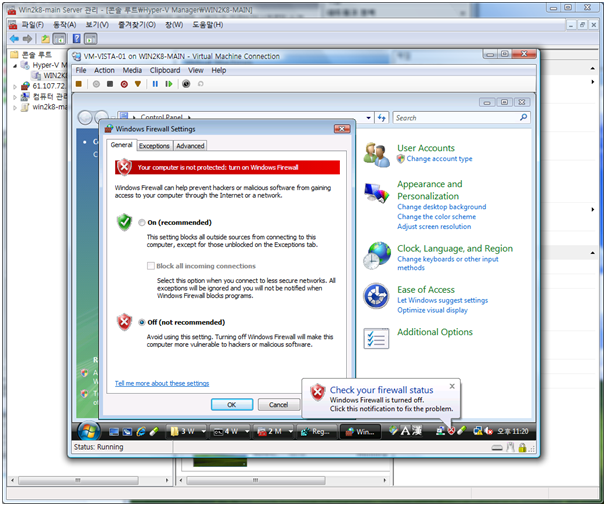Viewport: 606px width, 506px height.
Task: Send Ctrl+Alt+Delete to the virtual machine
Action: [79, 84]
